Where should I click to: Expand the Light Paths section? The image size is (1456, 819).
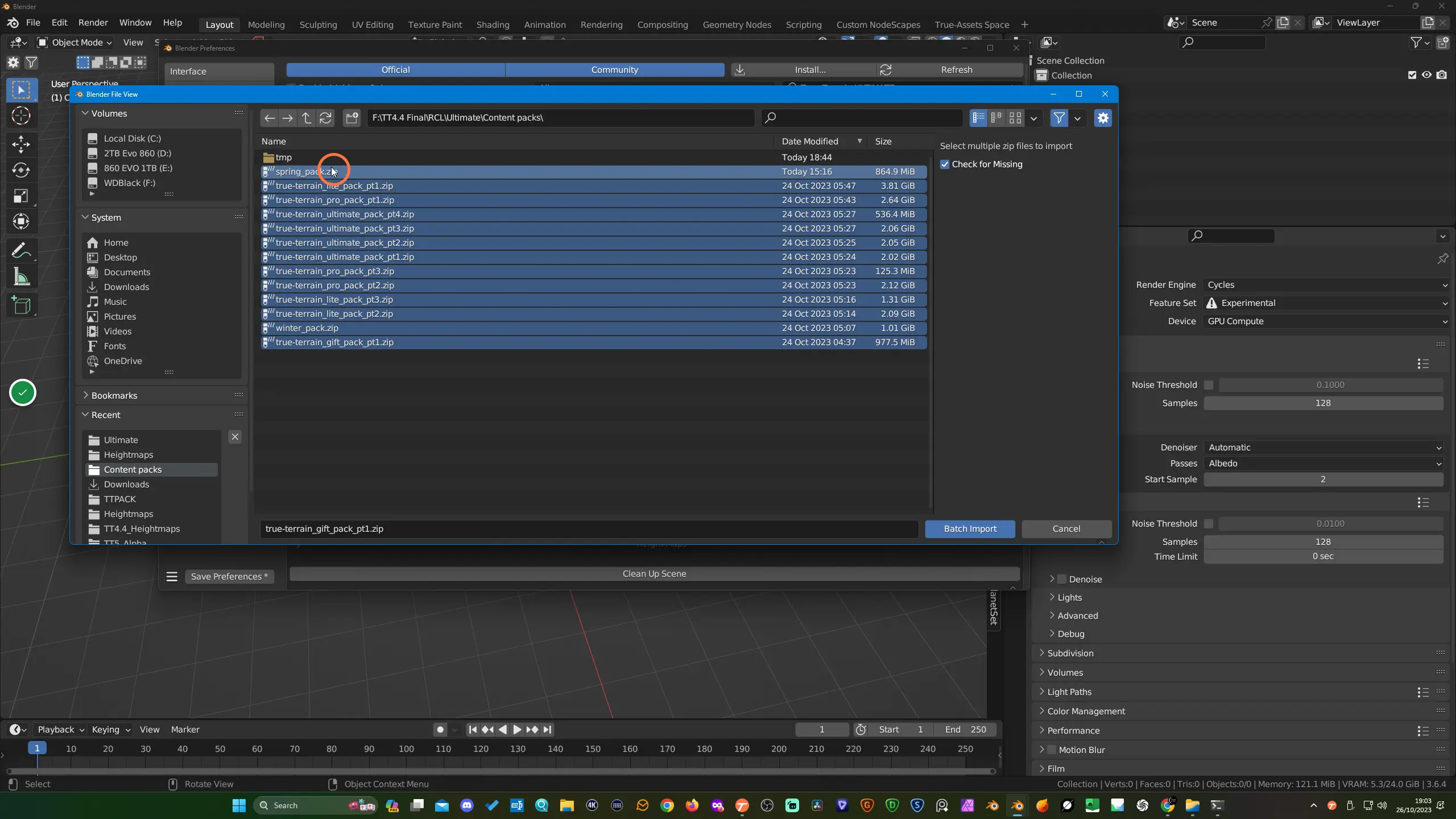pos(1069,692)
